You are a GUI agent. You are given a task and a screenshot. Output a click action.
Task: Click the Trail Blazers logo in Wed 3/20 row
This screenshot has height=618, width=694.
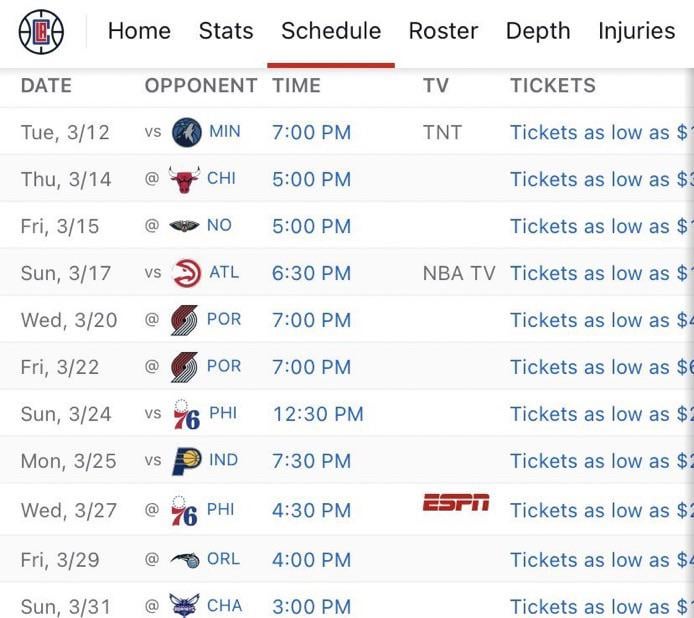pyautogui.click(x=184, y=320)
